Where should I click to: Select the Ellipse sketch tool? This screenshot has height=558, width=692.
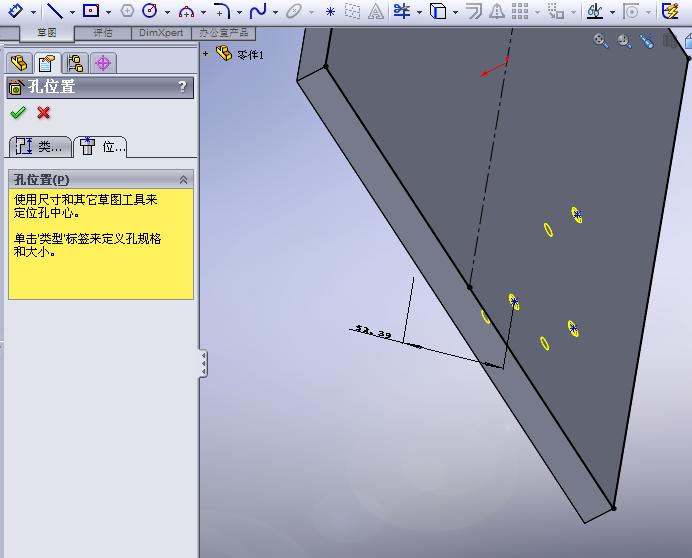click(293, 11)
